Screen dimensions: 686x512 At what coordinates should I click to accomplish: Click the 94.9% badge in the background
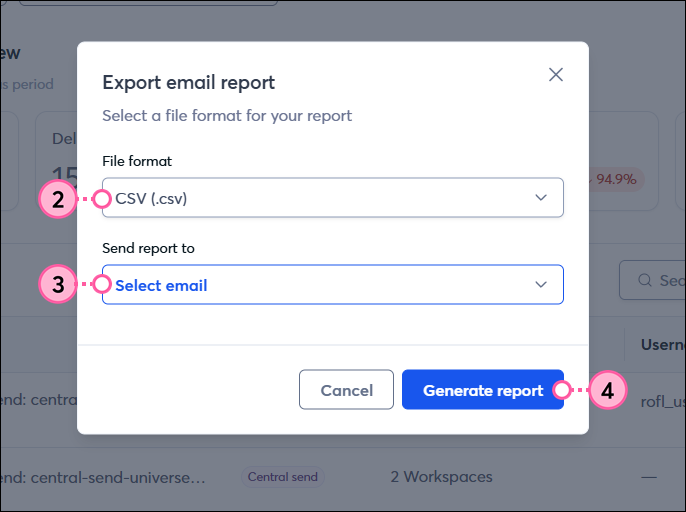pos(616,179)
